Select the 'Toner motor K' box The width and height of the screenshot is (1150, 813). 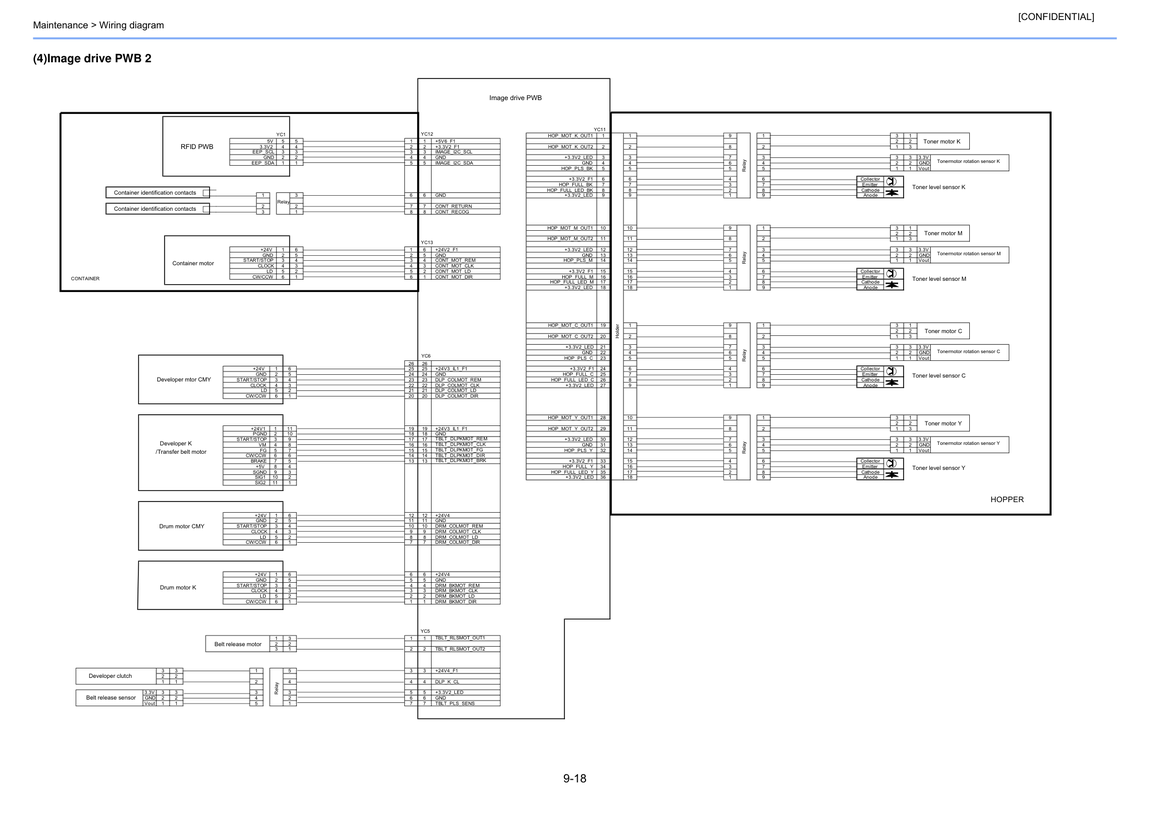pyautogui.click(x=942, y=141)
